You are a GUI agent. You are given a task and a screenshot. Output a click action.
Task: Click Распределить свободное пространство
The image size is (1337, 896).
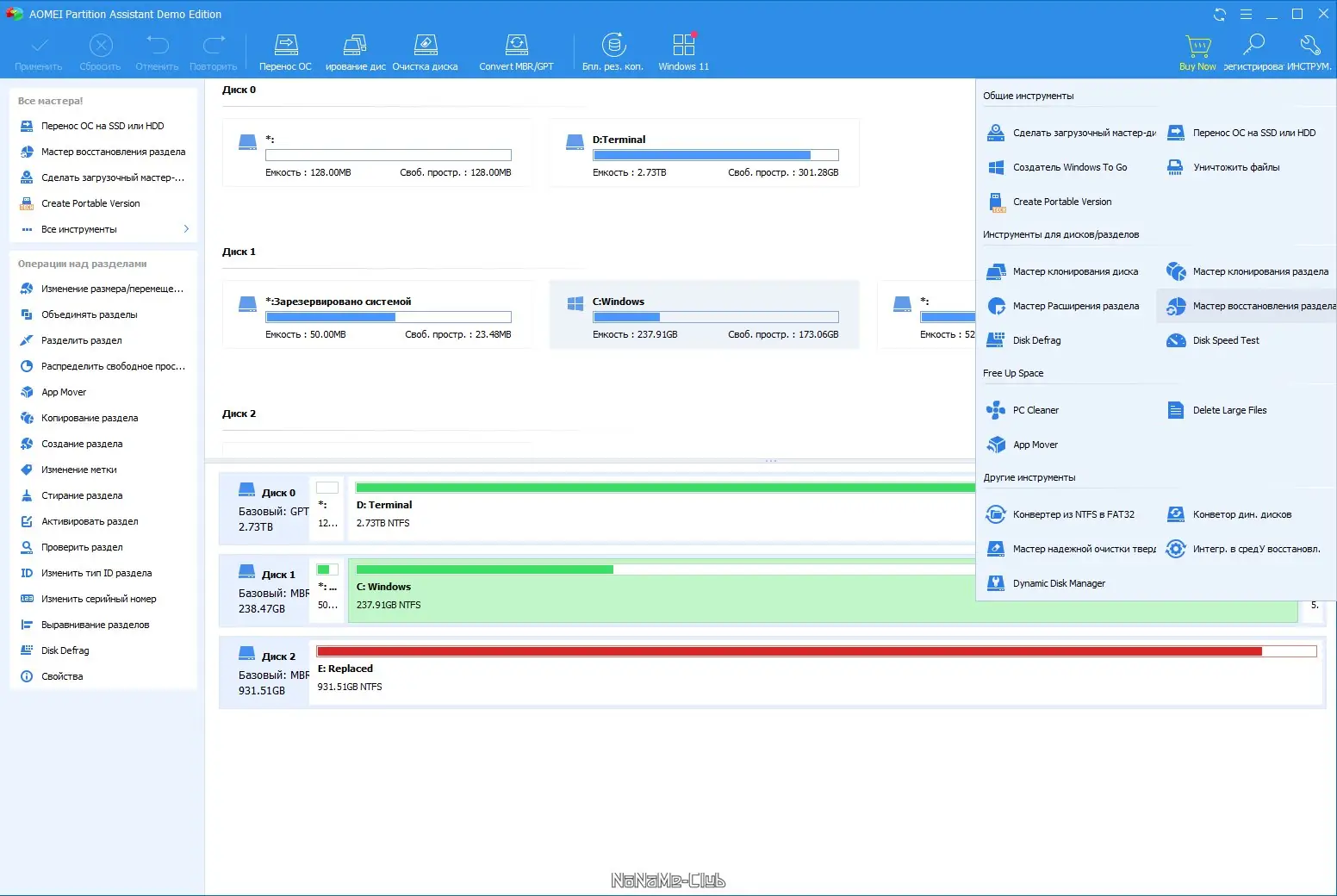pos(103,366)
